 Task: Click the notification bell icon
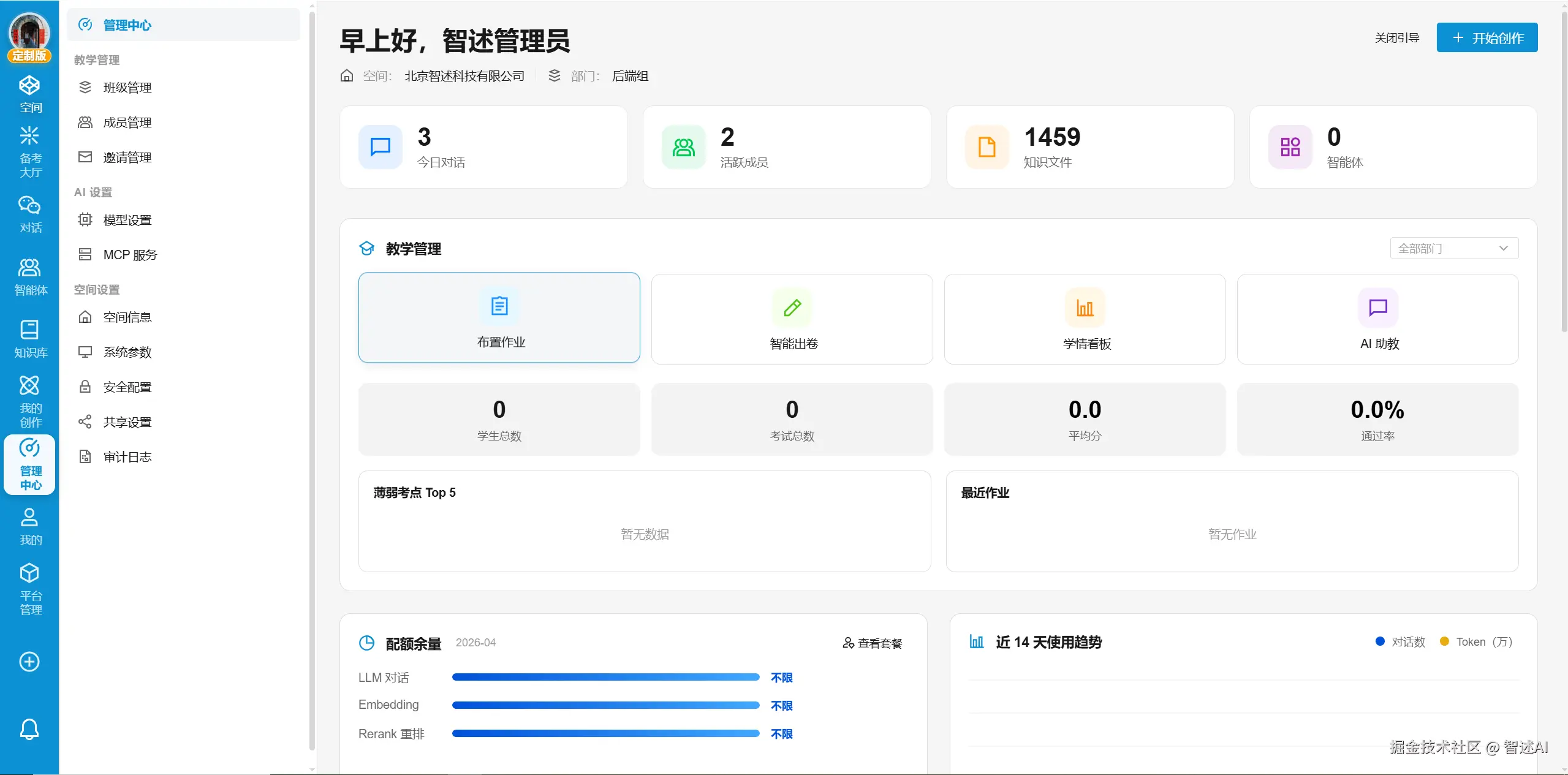pyautogui.click(x=29, y=729)
